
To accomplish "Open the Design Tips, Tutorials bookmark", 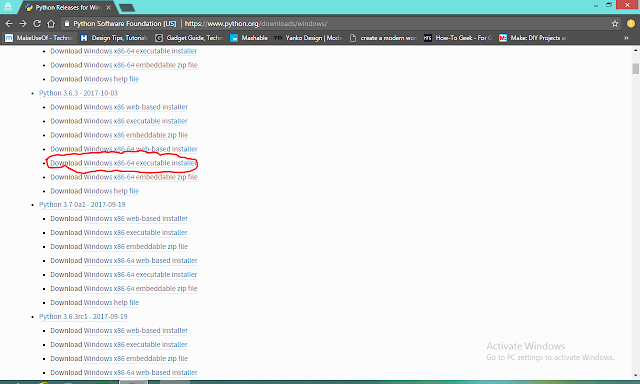I will pyautogui.click(x=114, y=38).
